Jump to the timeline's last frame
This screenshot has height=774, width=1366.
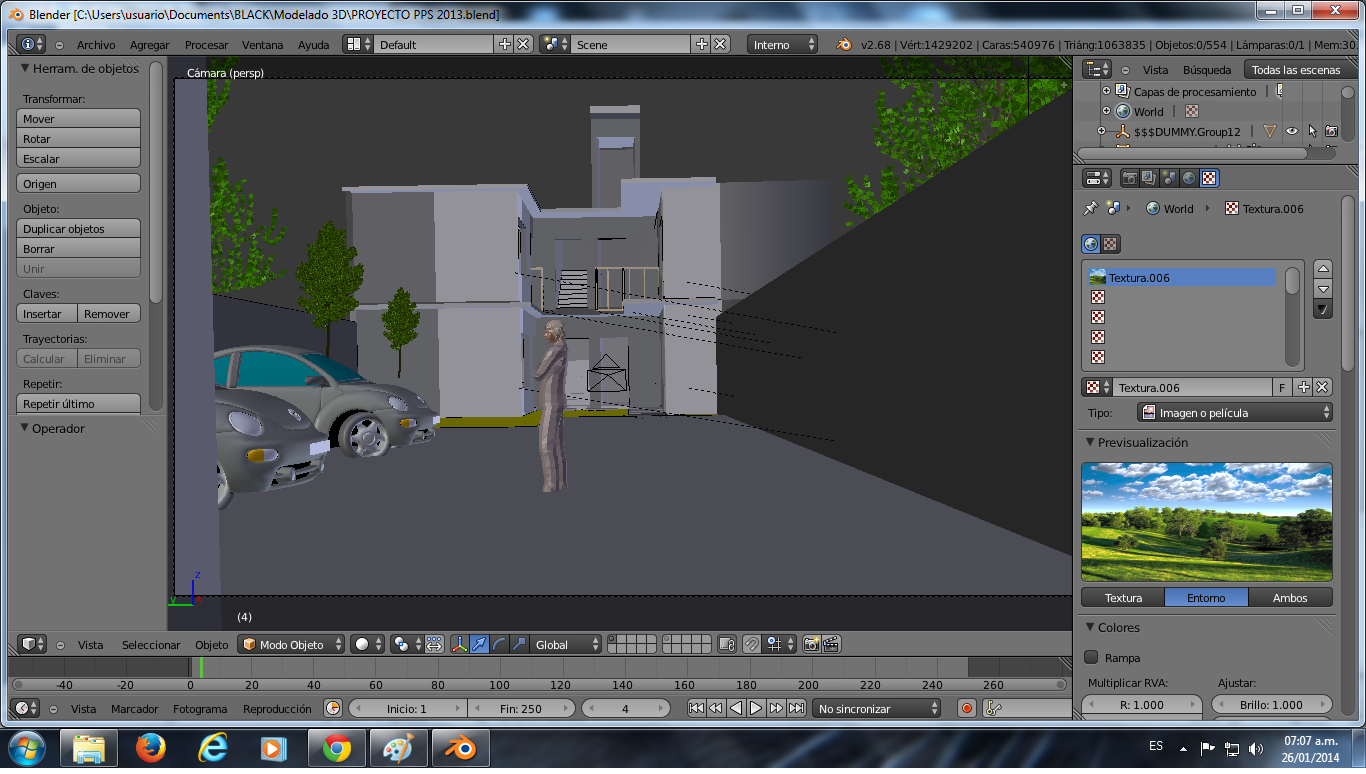pyautogui.click(x=796, y=709)
